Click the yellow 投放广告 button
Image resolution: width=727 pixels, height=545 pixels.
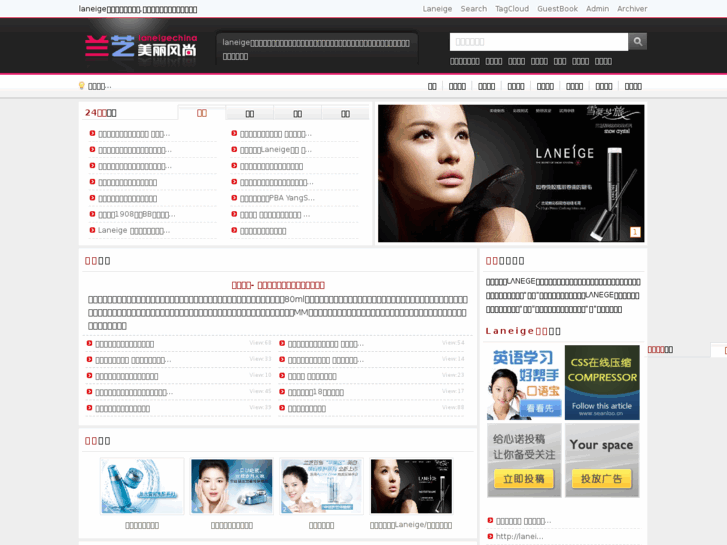click(601, 479)
